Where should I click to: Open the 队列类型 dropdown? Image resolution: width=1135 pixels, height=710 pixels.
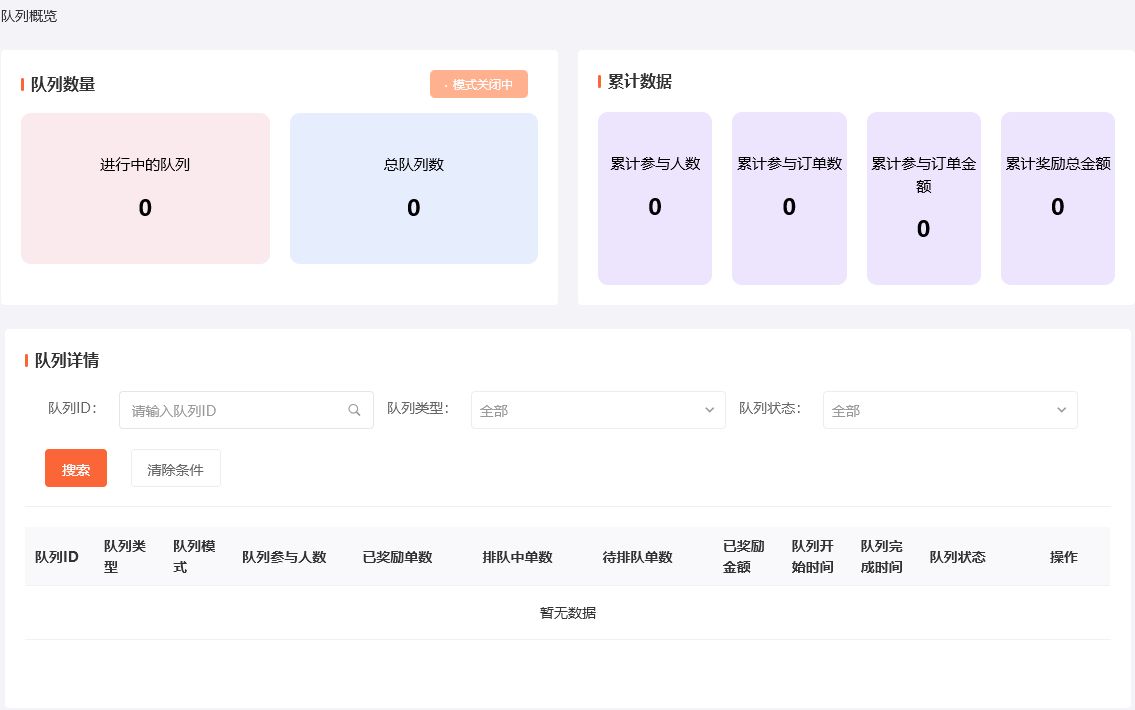pos(598,410)
